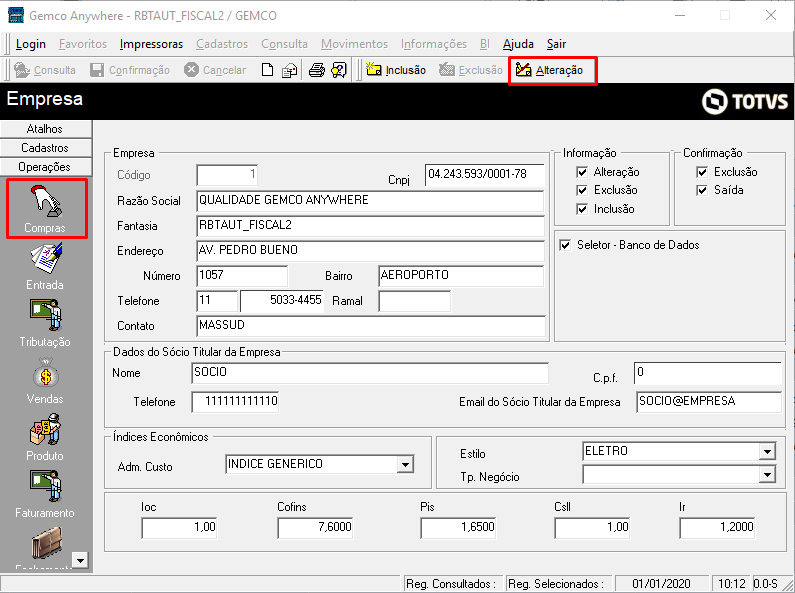Open the Login menu
The image size is (795, 593).
[31, 44]
